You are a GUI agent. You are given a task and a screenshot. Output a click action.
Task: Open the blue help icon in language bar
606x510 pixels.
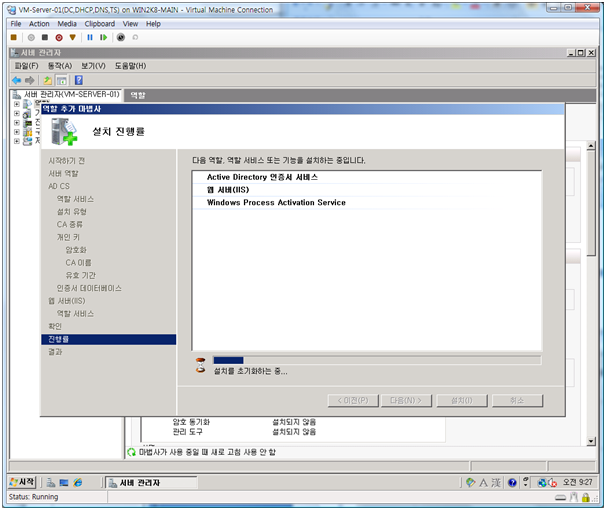click(512, 483)
